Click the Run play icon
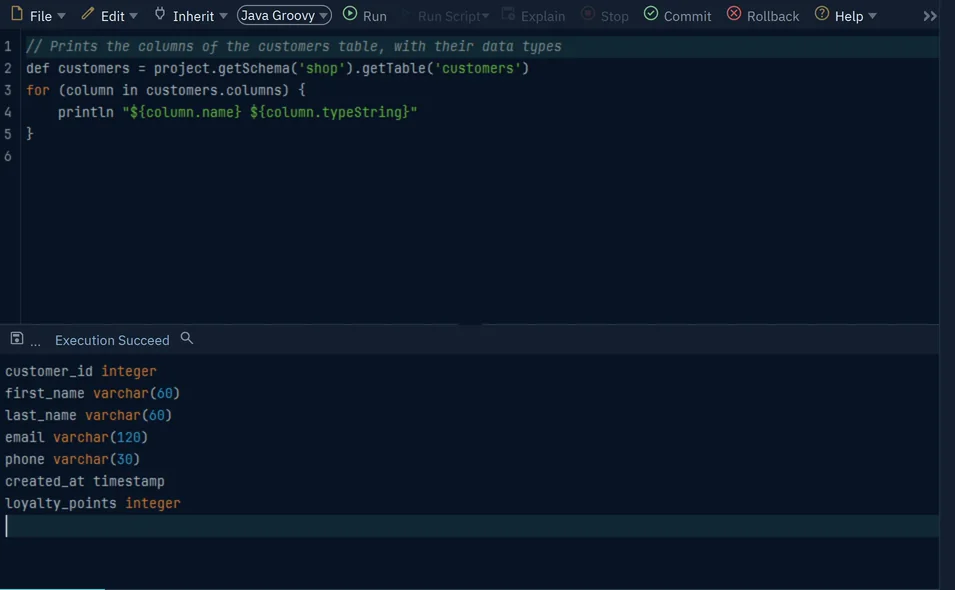 [x=350, y=13]
